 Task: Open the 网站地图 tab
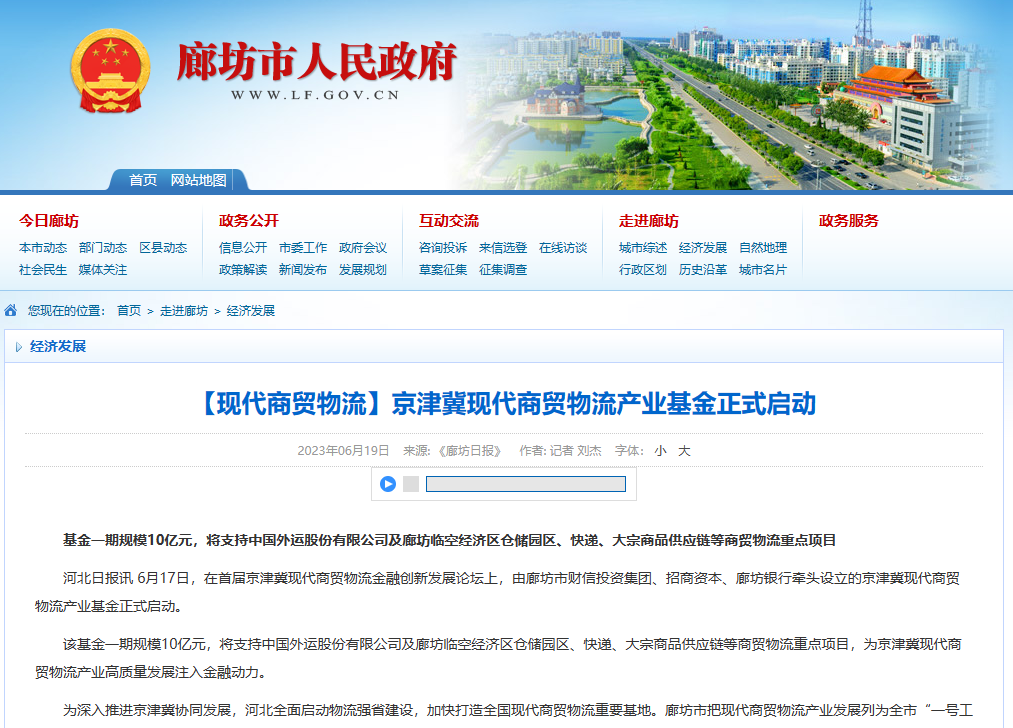(x=198, y=180)
